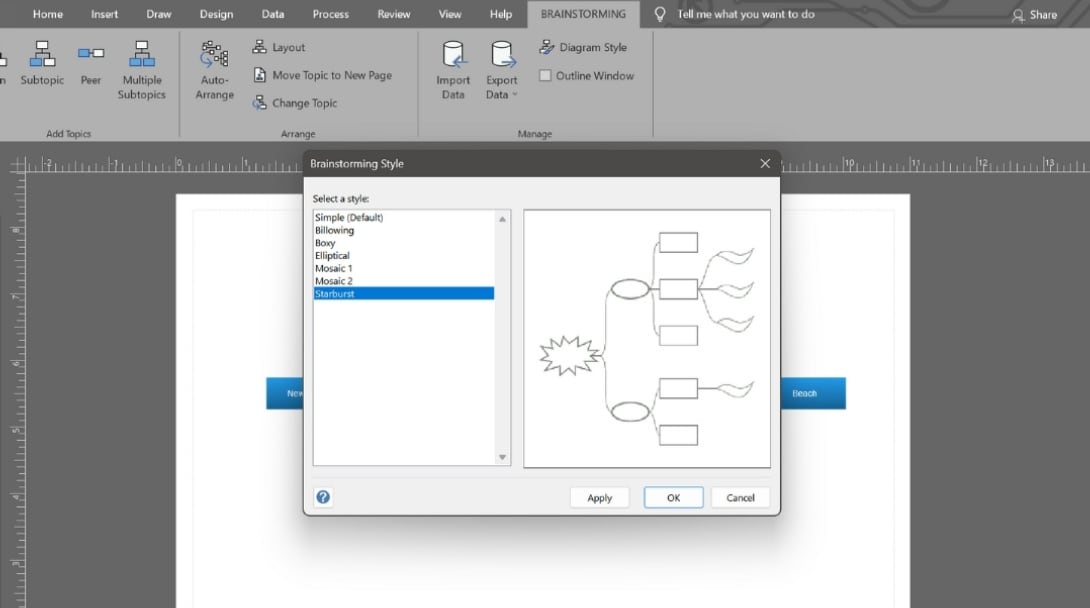
Task: Open the Layout option
Action: point(279,47)
